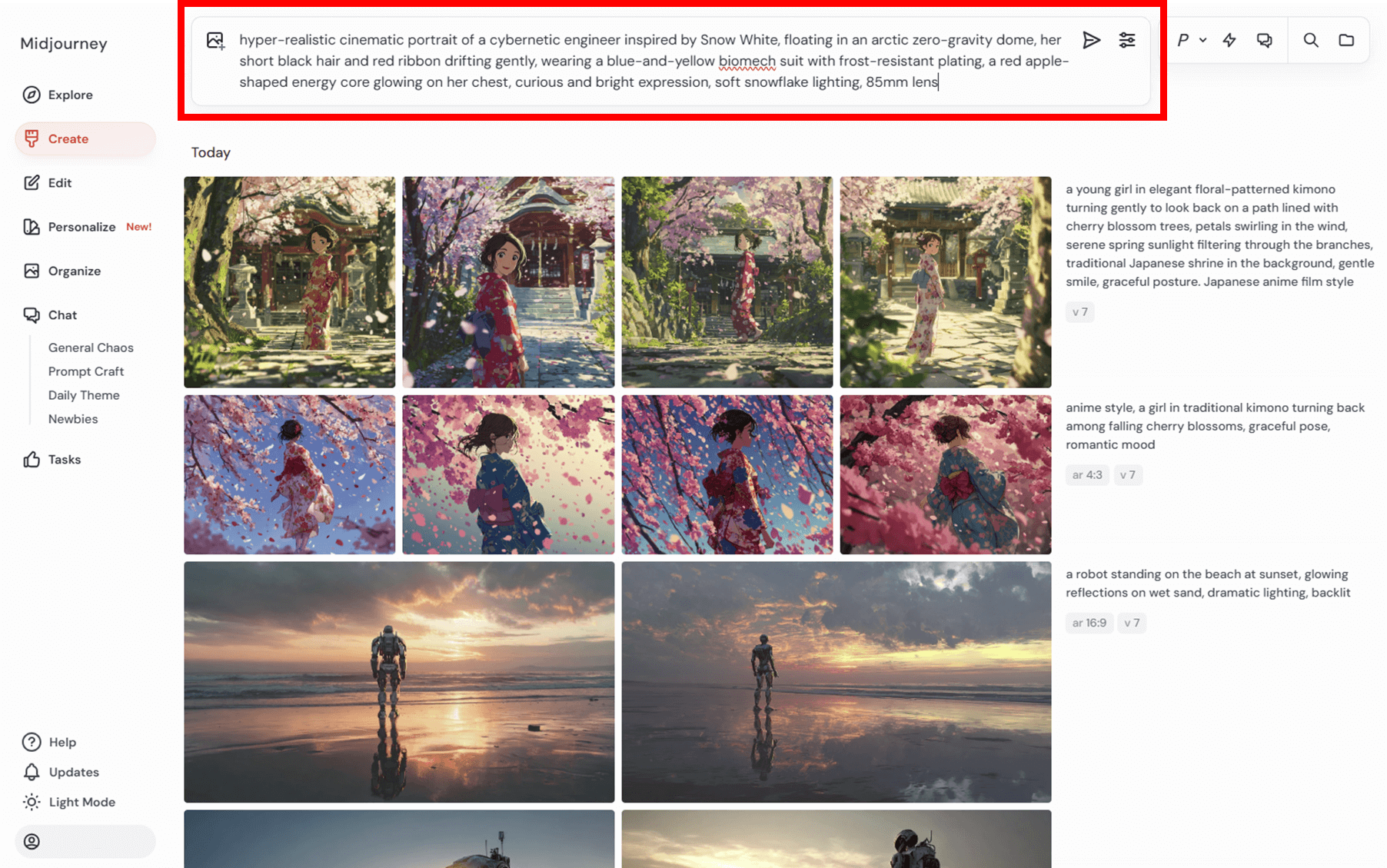Open third shrine kimono image thumbnail
The width and height of the screenshot is (1387, 868).
point(727,282)
